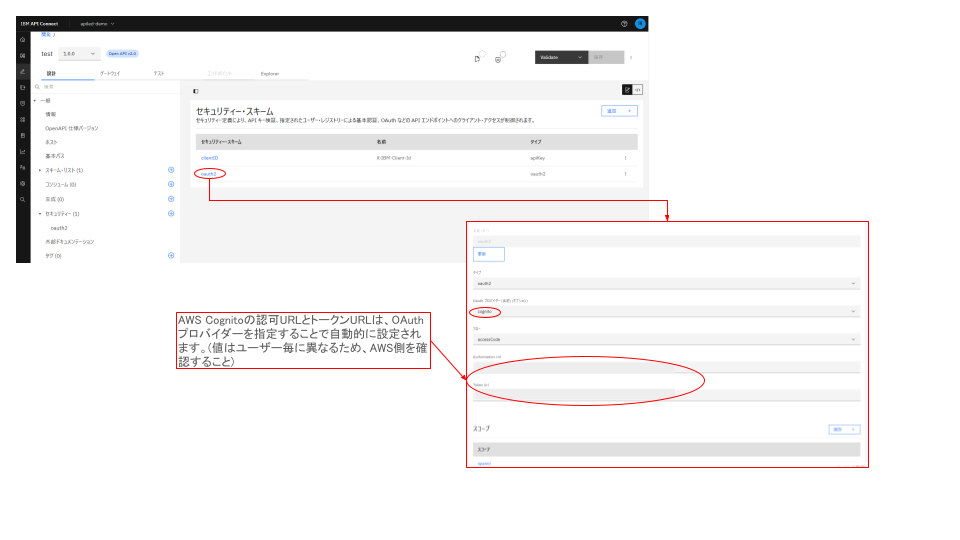960x540 pixels.
Task: Open the cognito OAuth provider dropdown
Action: (x=666, y=312)
